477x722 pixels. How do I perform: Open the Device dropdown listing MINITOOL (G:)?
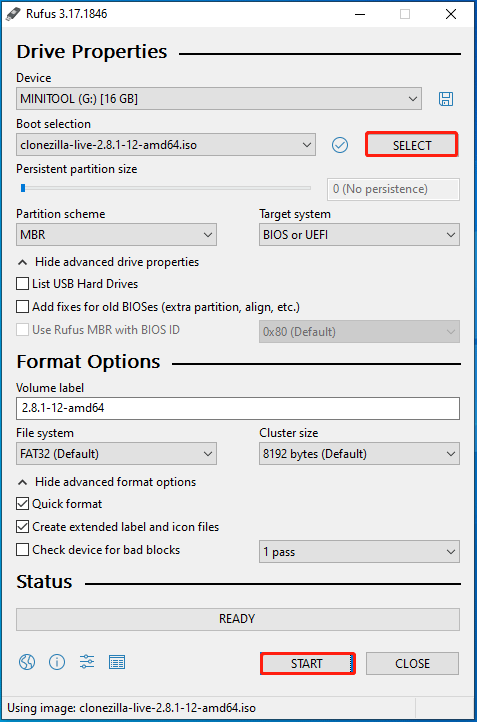[219, 99]
